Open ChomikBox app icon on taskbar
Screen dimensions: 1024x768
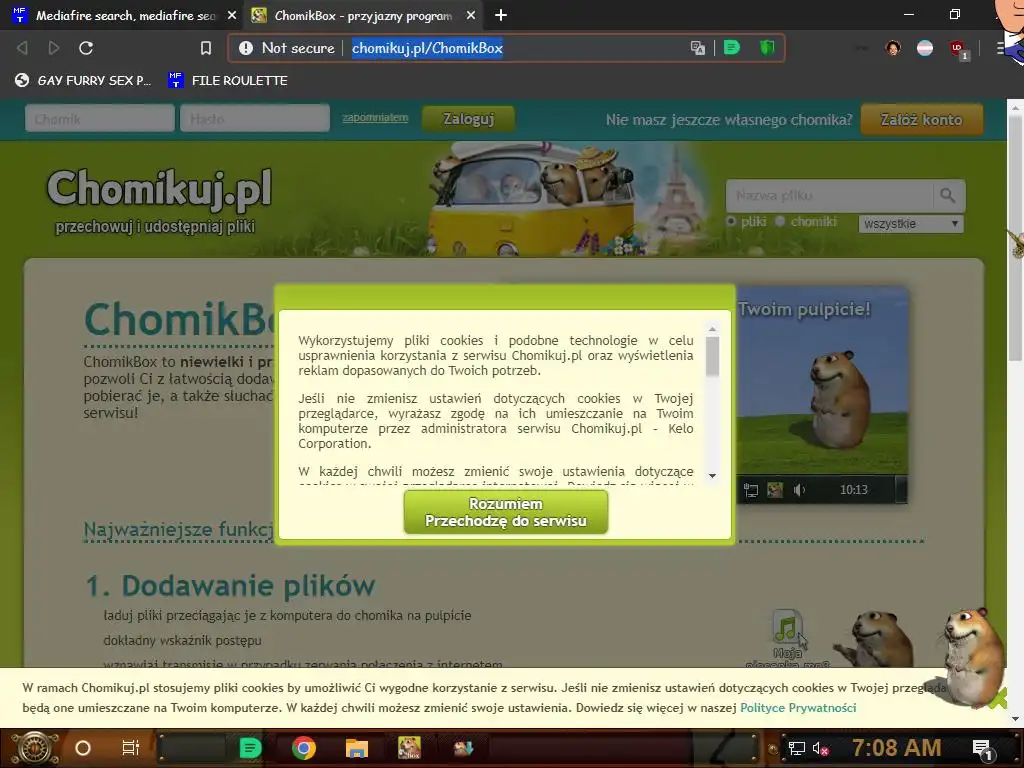pyautogui.click(x=409, y=748)
